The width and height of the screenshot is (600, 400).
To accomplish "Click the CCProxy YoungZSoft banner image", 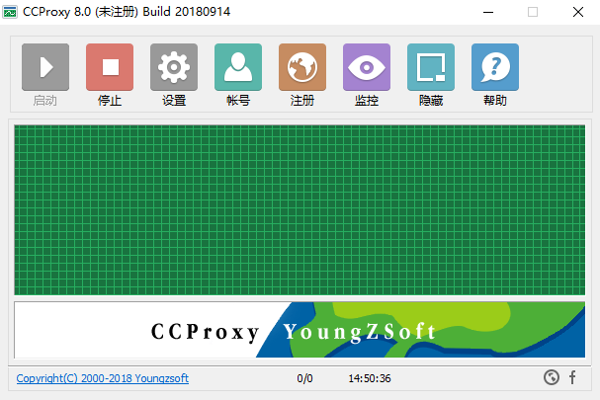I will point(300,329).
